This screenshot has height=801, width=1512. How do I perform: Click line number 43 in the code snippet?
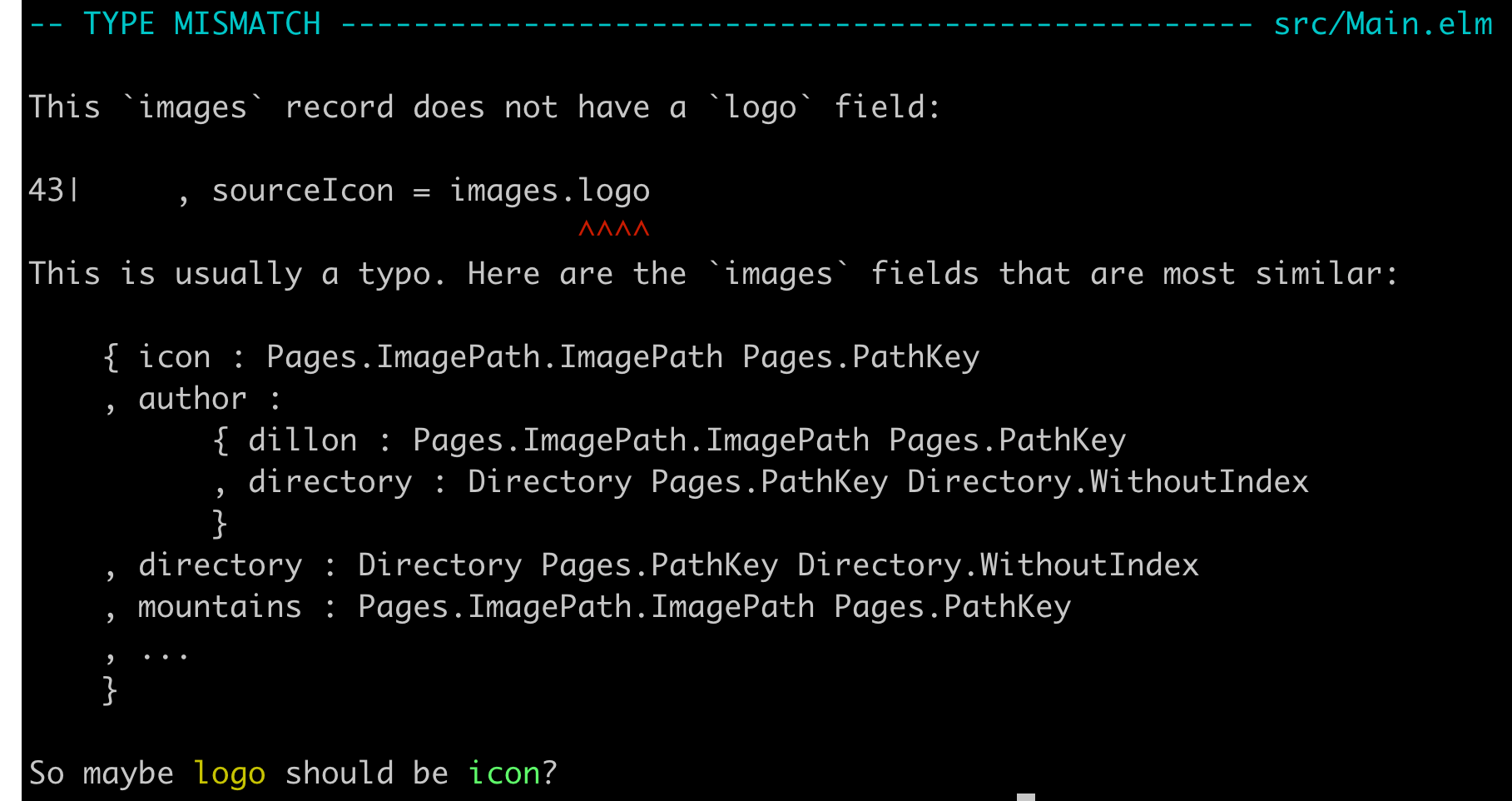47,191
